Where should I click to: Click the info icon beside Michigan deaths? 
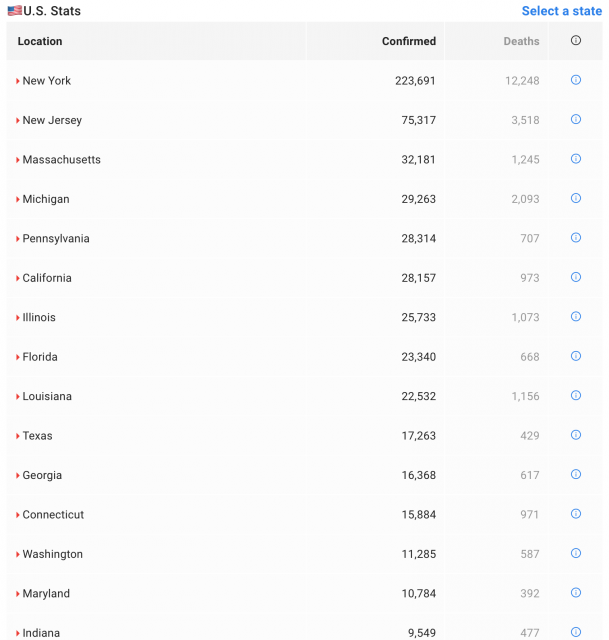pyautogui.click(x=576, y=198)
